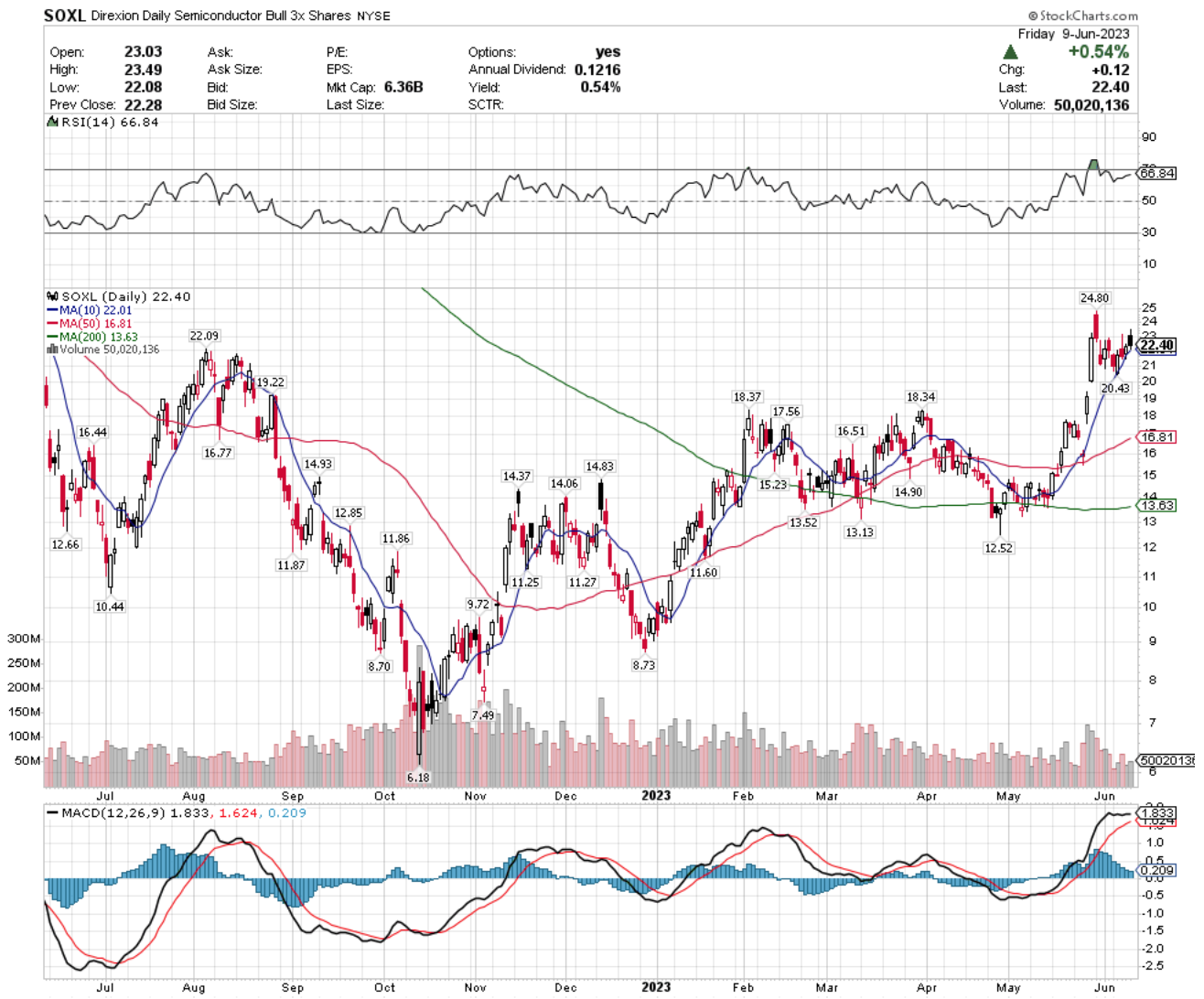
Task: Click the SOXL ticker symbol title
Action: (x=64, y=16)
